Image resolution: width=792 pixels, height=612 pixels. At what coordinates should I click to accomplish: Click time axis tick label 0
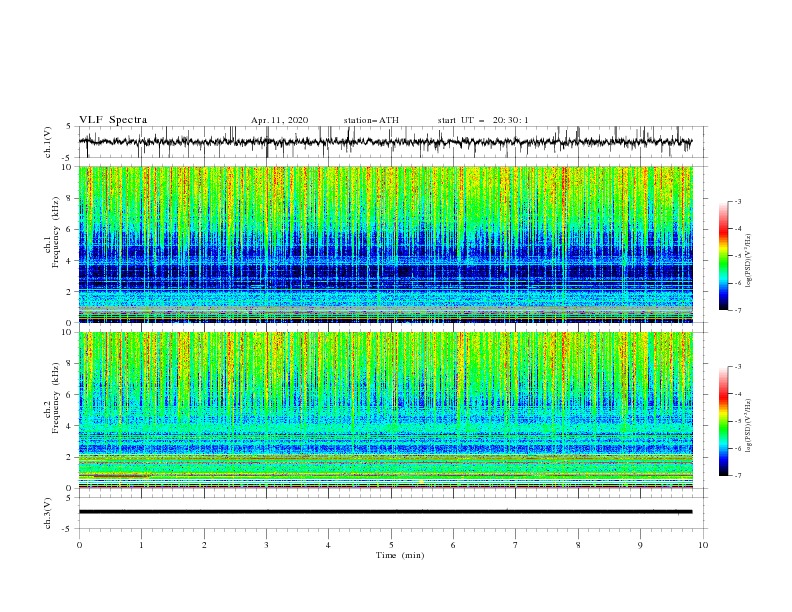(79, 545)
